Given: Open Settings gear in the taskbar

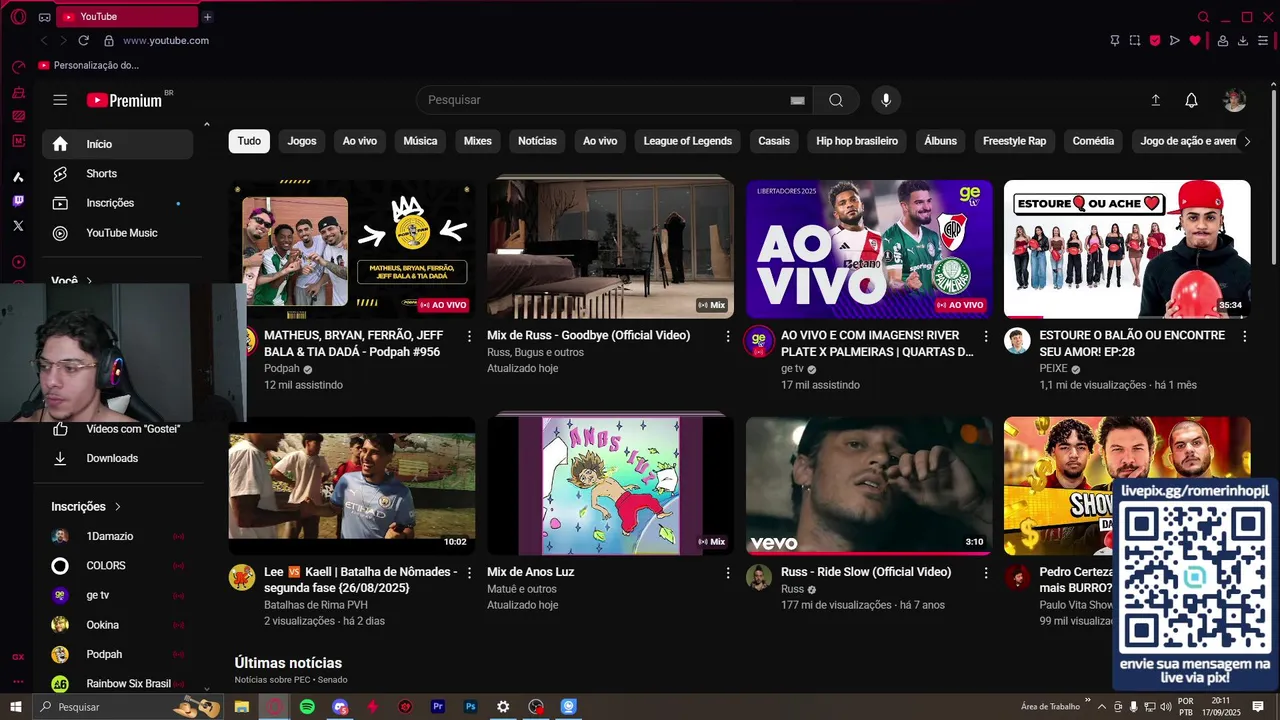Looking at the screenshot, I should click(x=503, y=707).
